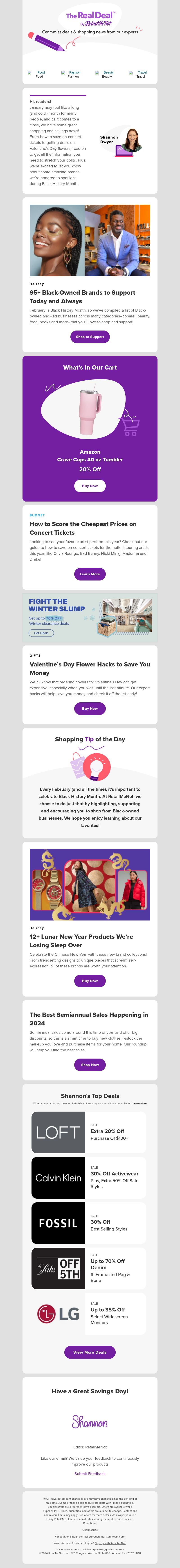Image resolution: width=180 pixels, height=1568 pixels.
Task: Open the Lunar New Year products image
Action: tap(90, 884)
